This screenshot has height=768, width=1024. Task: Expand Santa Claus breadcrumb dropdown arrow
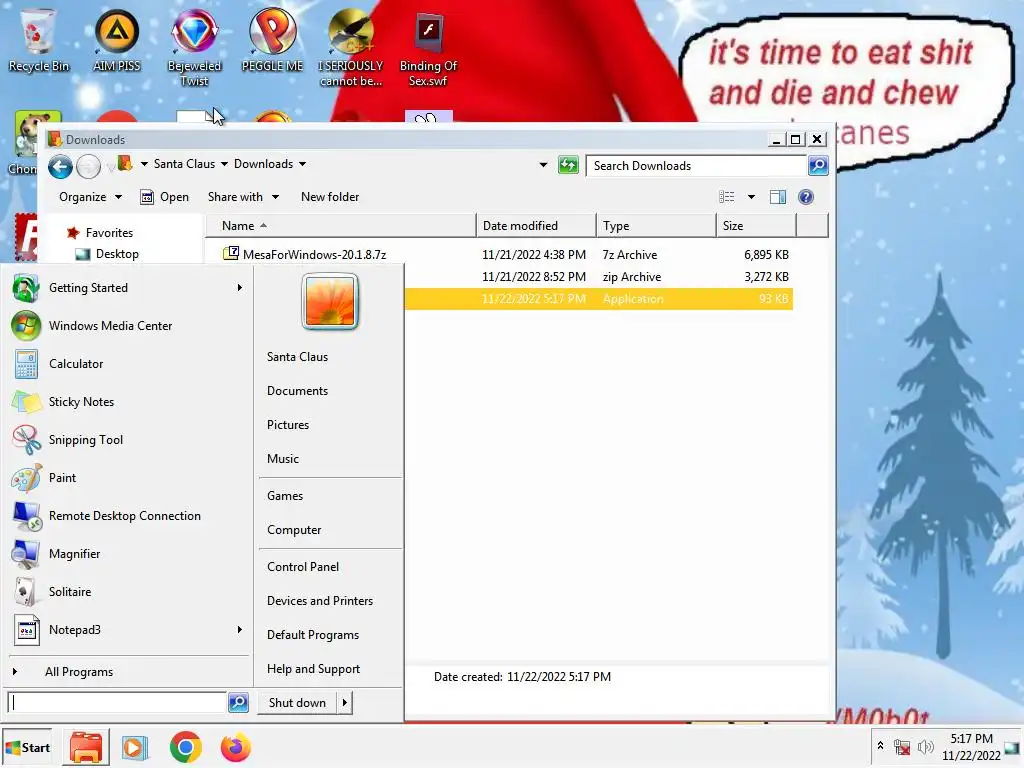click(224, 164)
